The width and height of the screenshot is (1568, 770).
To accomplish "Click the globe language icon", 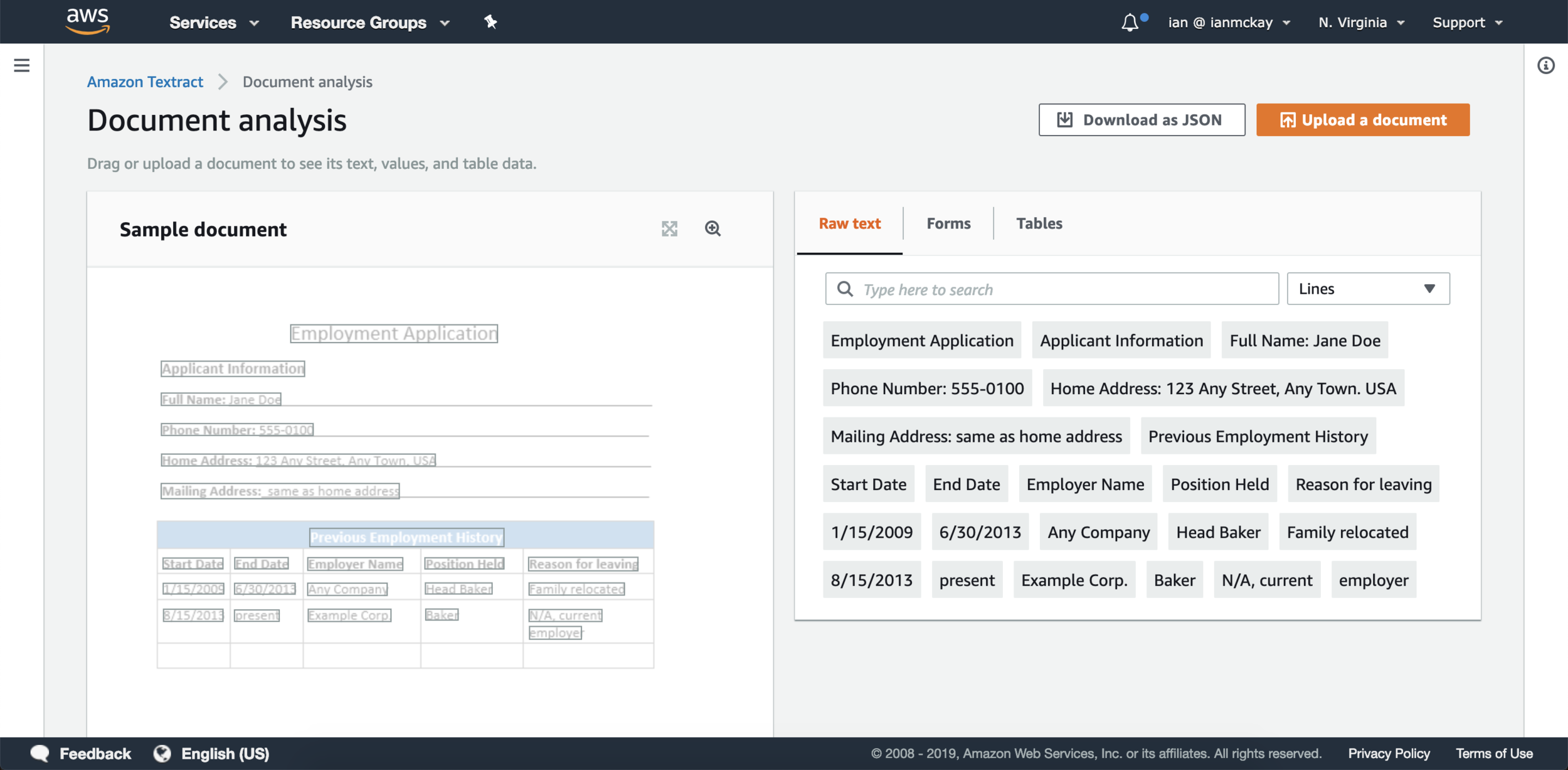I will click(162, 753).
